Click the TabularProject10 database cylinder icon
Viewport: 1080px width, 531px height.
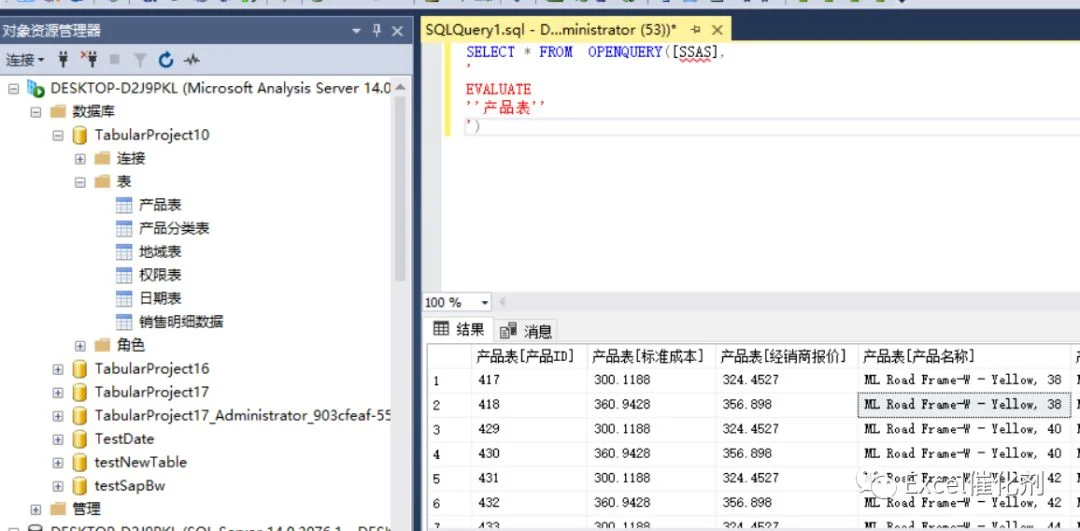click(x=80, y=136)
